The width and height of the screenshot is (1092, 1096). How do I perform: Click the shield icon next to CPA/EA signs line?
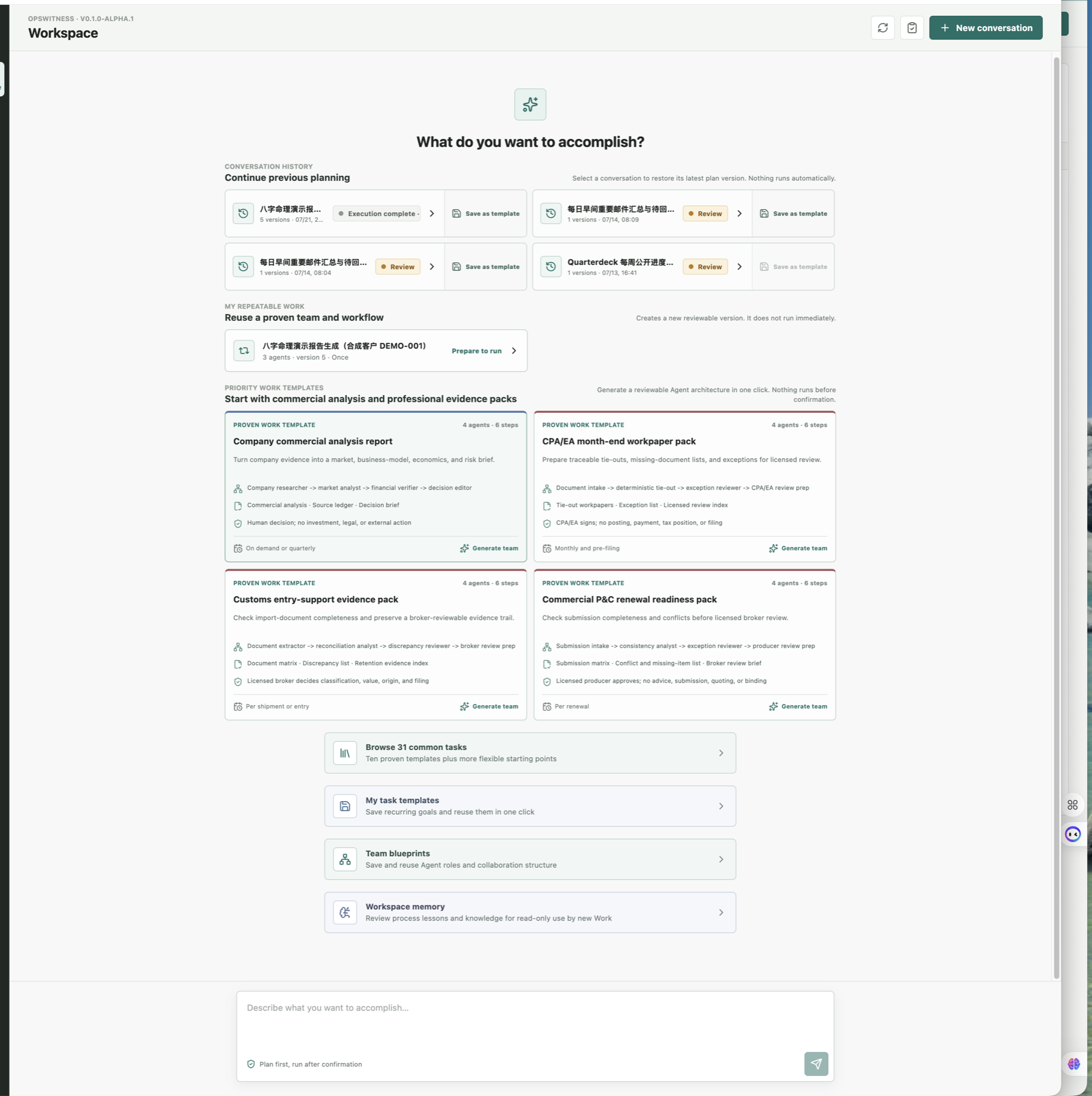[546, 524]
